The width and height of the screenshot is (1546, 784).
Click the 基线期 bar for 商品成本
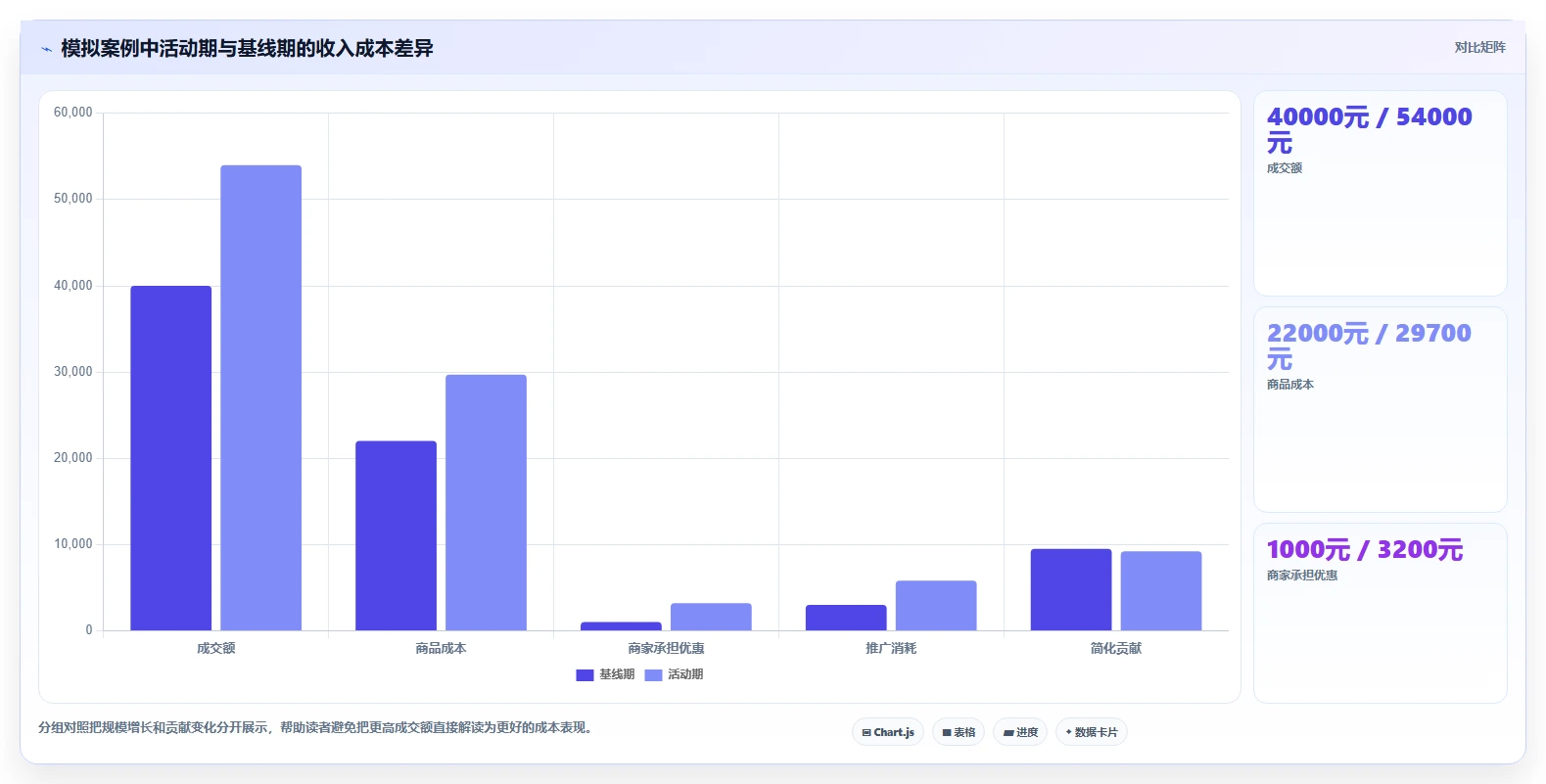(x=396, y=535)
